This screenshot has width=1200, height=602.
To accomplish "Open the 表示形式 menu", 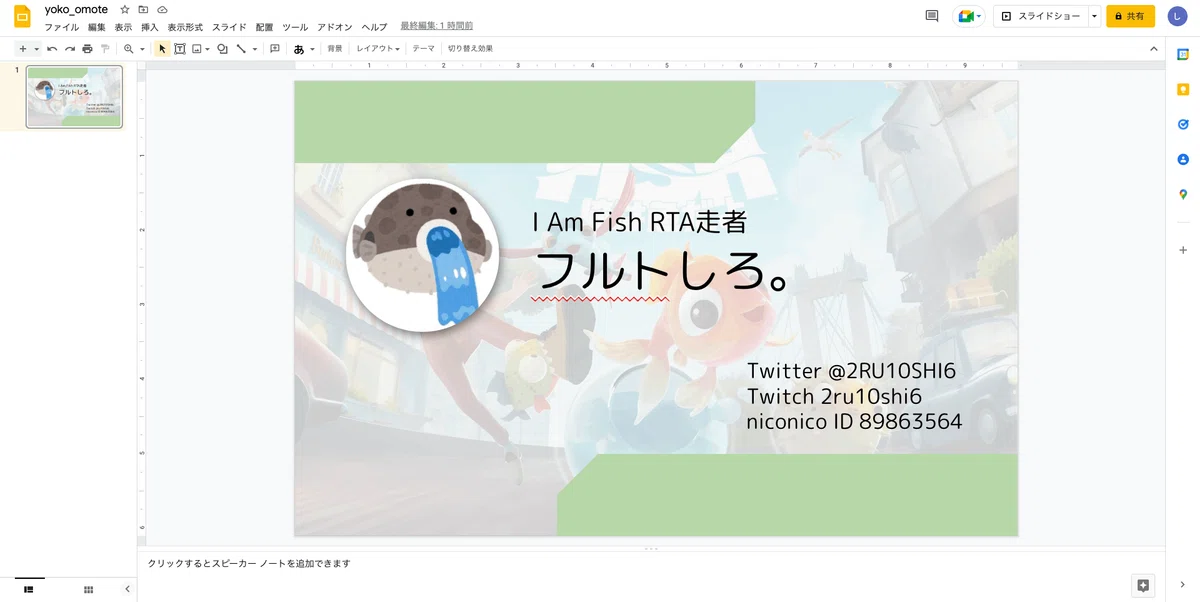I will pos(185,27).
